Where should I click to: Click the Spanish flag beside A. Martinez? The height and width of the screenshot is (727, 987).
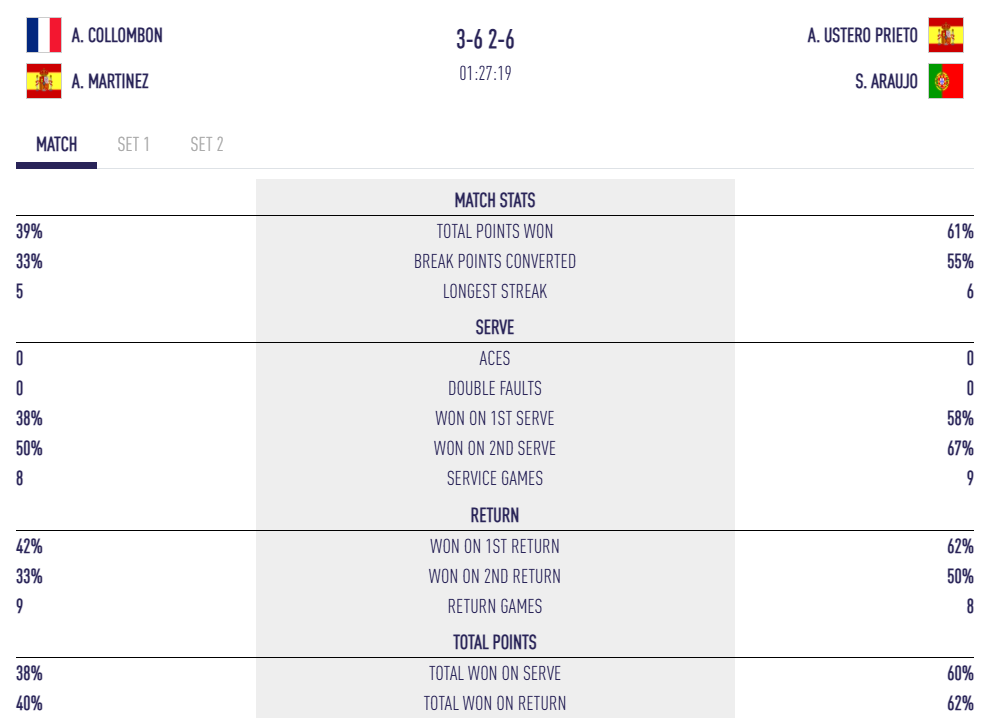44,81
